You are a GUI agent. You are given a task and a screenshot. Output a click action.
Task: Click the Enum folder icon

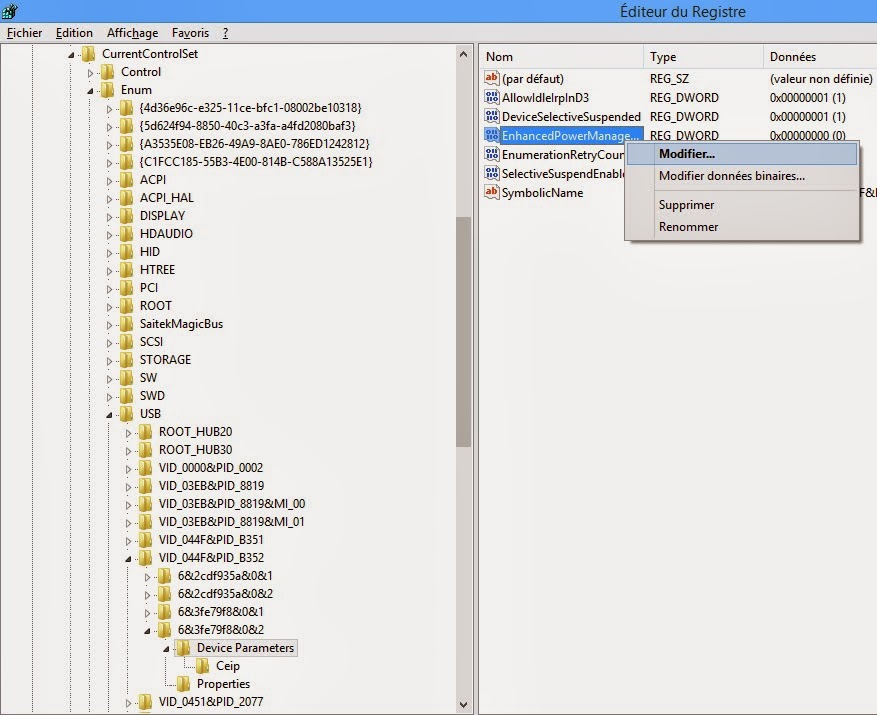107,90
